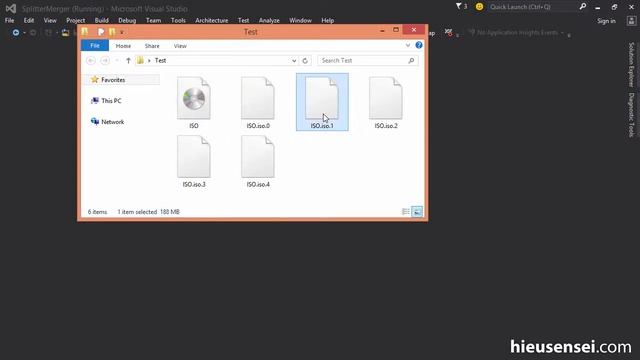Screen dimensions: 640x360
Task: Open This PC in navigation pane
Action: (107, 101)
